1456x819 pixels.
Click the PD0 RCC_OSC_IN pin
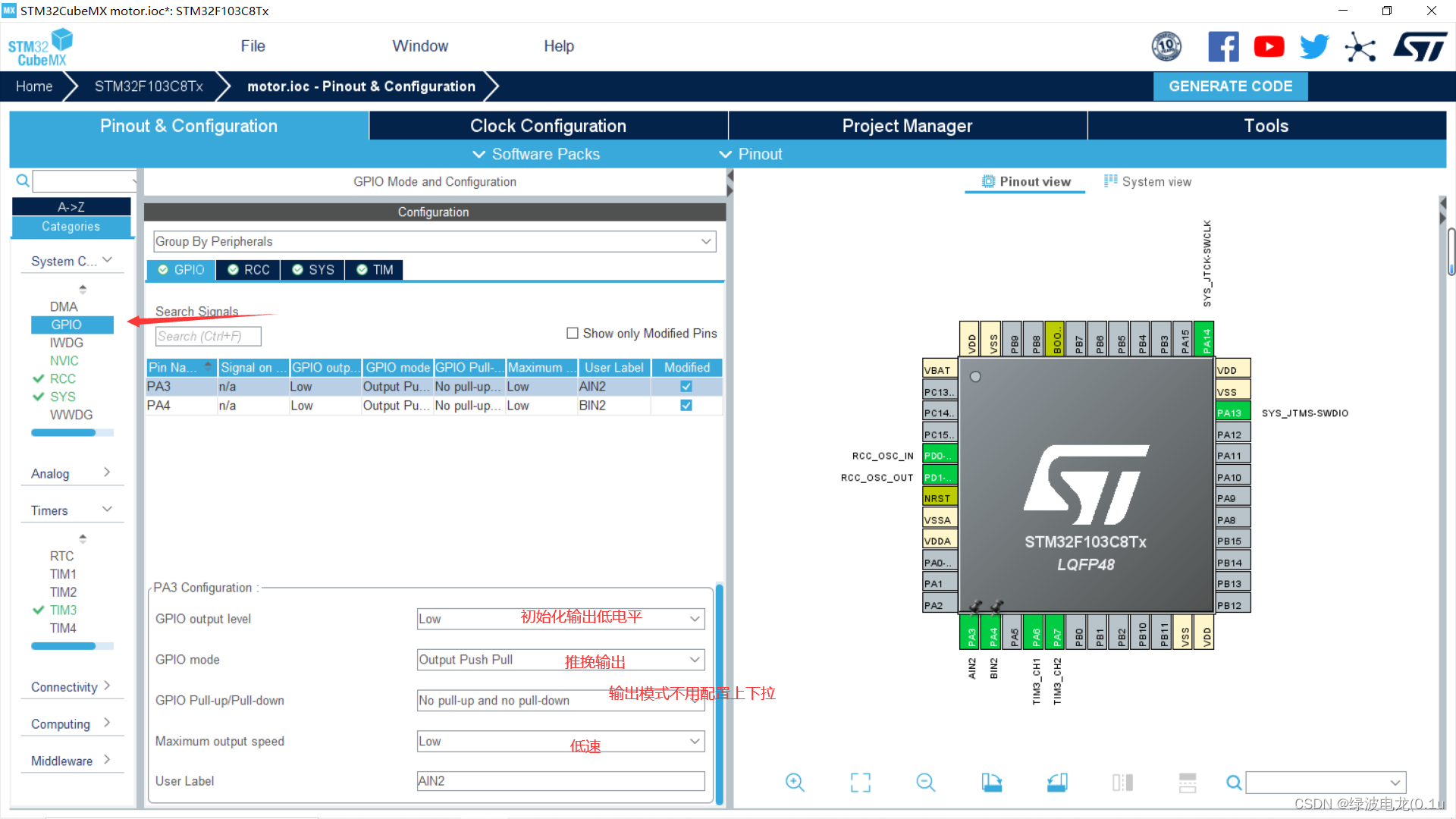[x=940, y=456]
